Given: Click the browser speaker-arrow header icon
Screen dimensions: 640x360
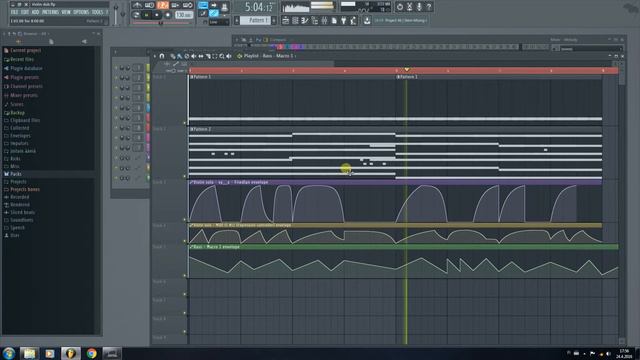Looking at the screenshot, I should [x=84, y=41].
